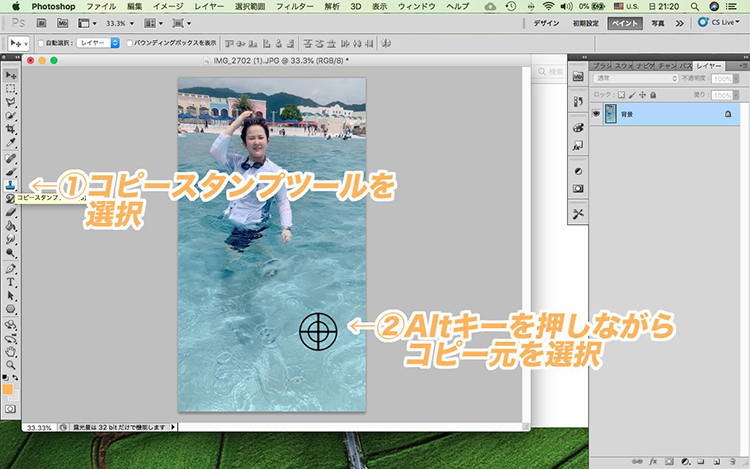Switch to the ブラシ tab

pyautogui.click(x=602, y=66)
